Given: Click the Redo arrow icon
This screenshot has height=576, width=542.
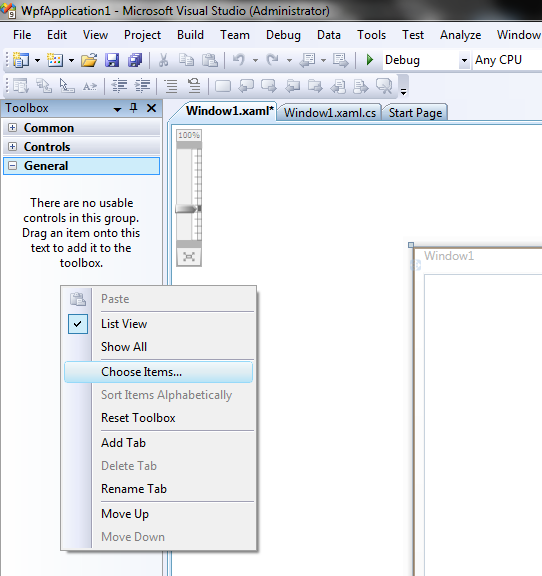Looking at the screenshot, I should [x=273, y=60].
